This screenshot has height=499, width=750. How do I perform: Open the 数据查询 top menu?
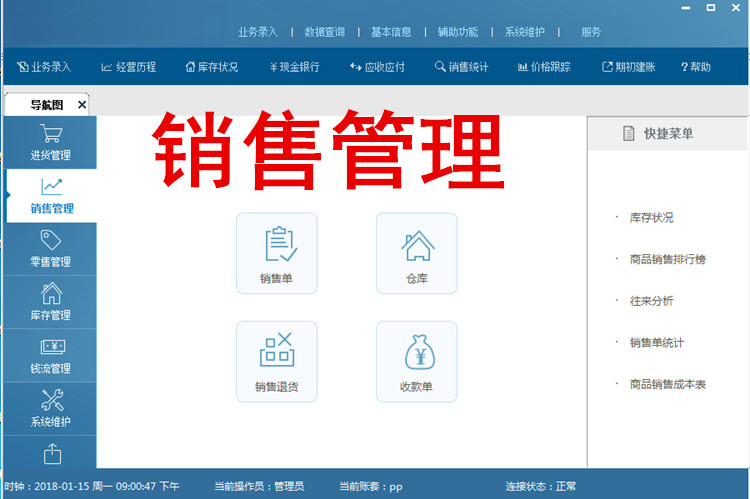tap(325, 32)
